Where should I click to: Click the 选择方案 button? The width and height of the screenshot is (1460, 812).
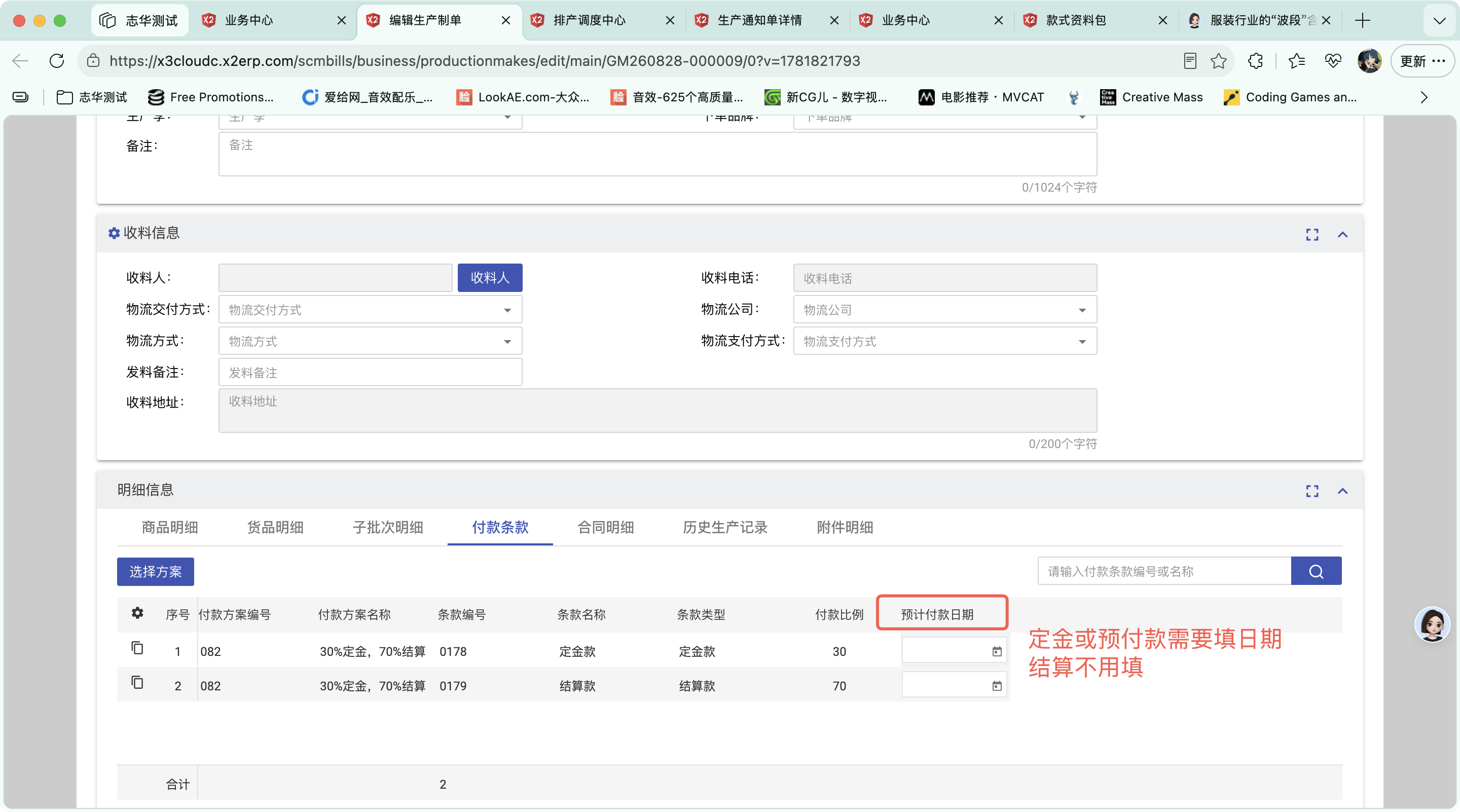coord(155,572)
